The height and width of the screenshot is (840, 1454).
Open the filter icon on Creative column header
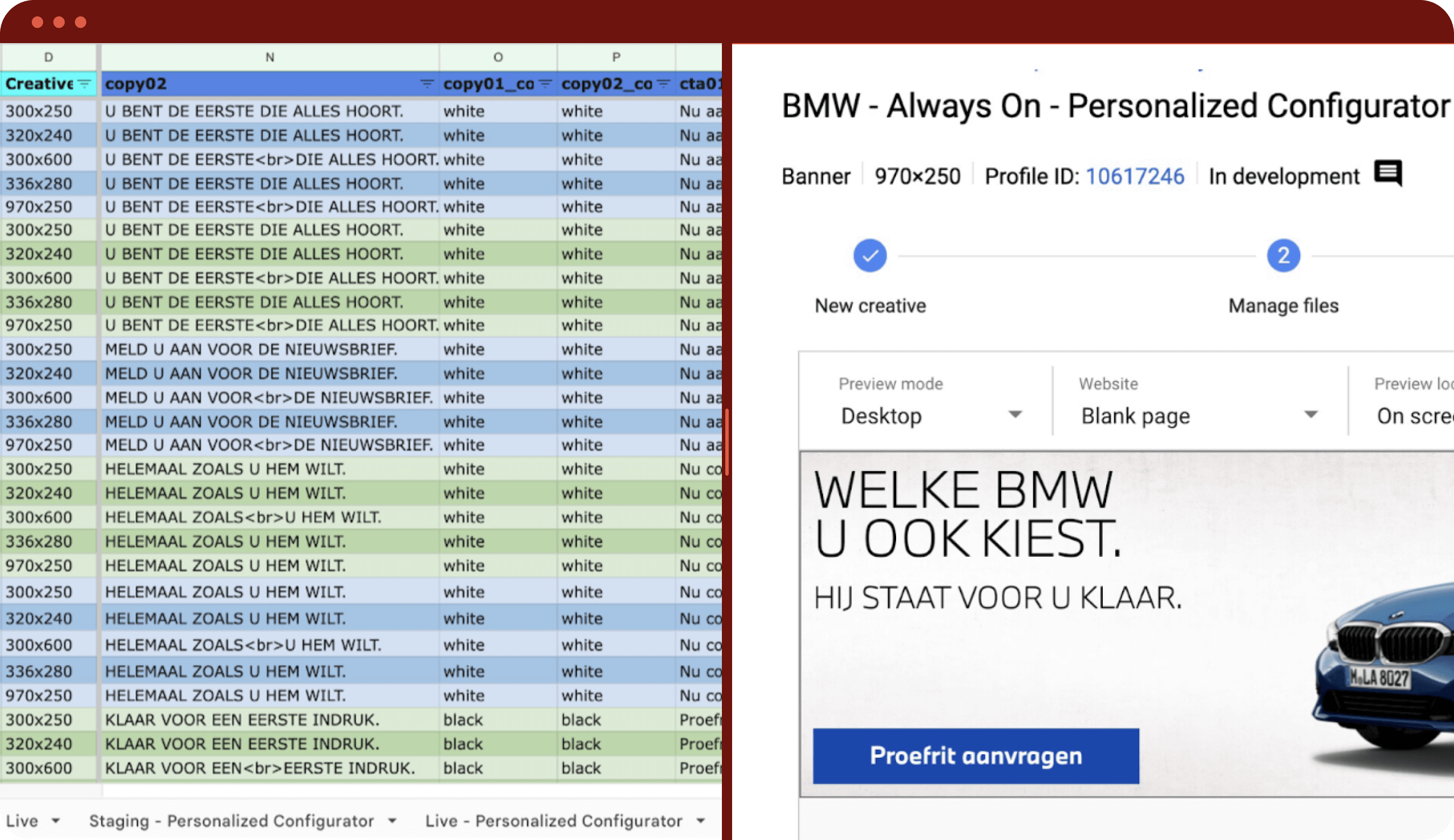[85, 83]
